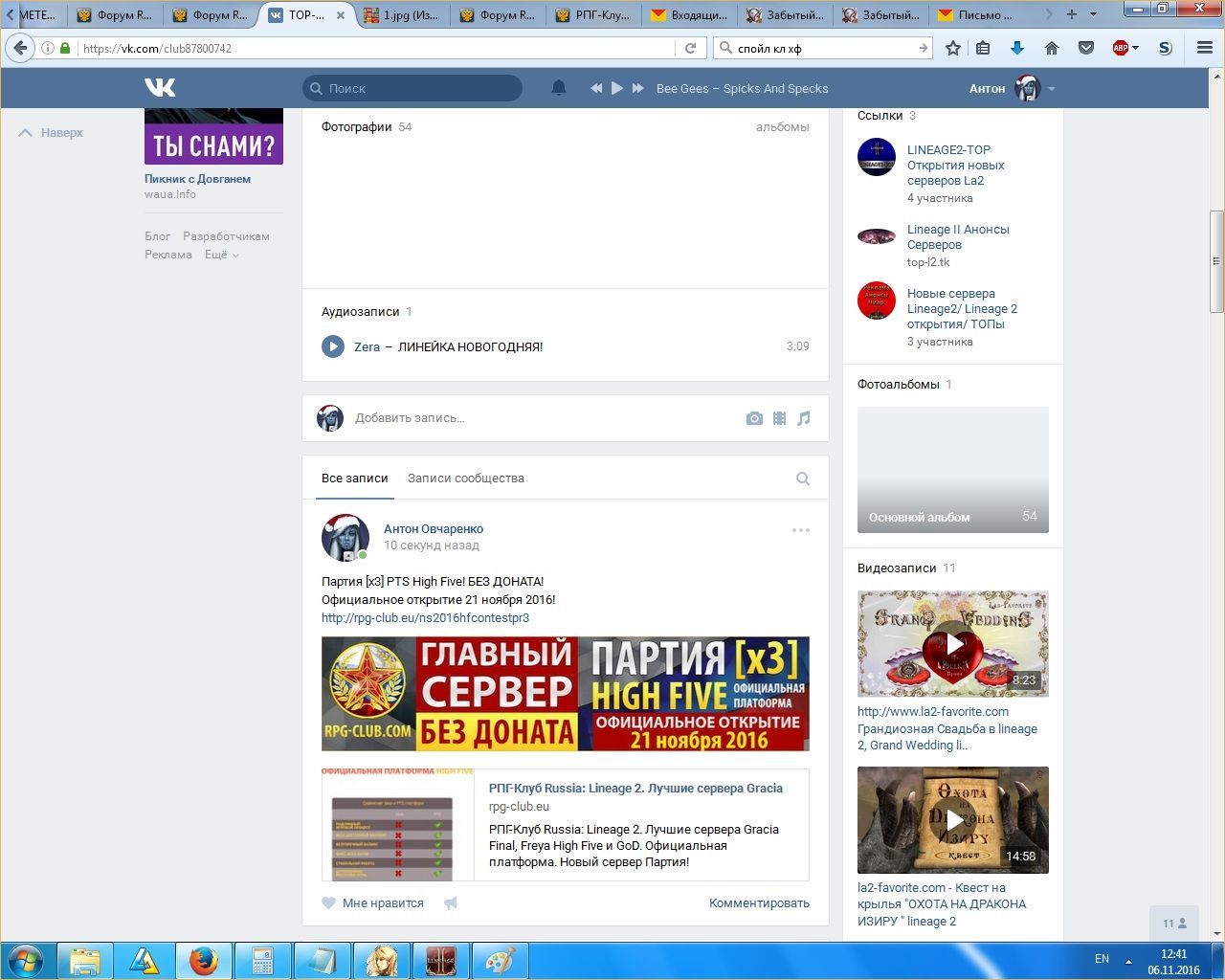Switch to the Все записи tab
Screen dimensions: 1225x980
coord(355,479)
